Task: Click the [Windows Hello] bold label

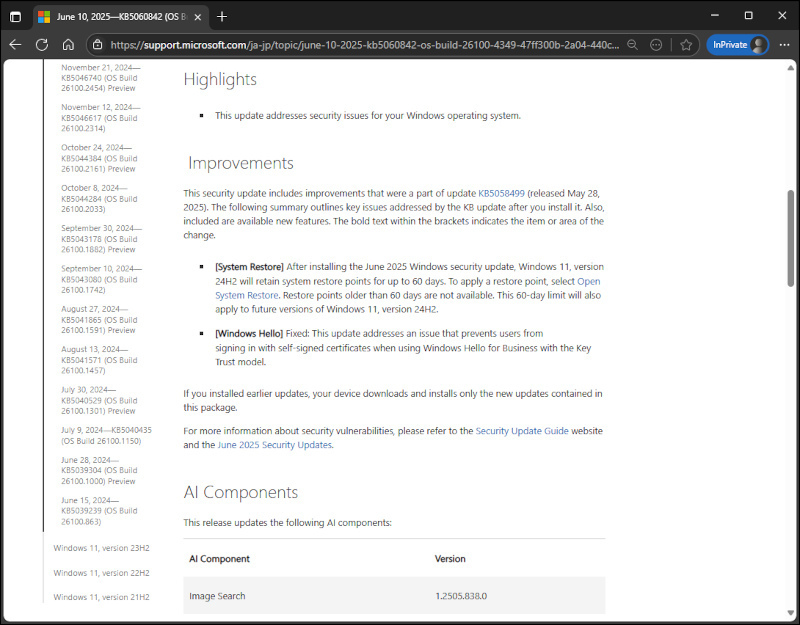Action: pos(248,334)
